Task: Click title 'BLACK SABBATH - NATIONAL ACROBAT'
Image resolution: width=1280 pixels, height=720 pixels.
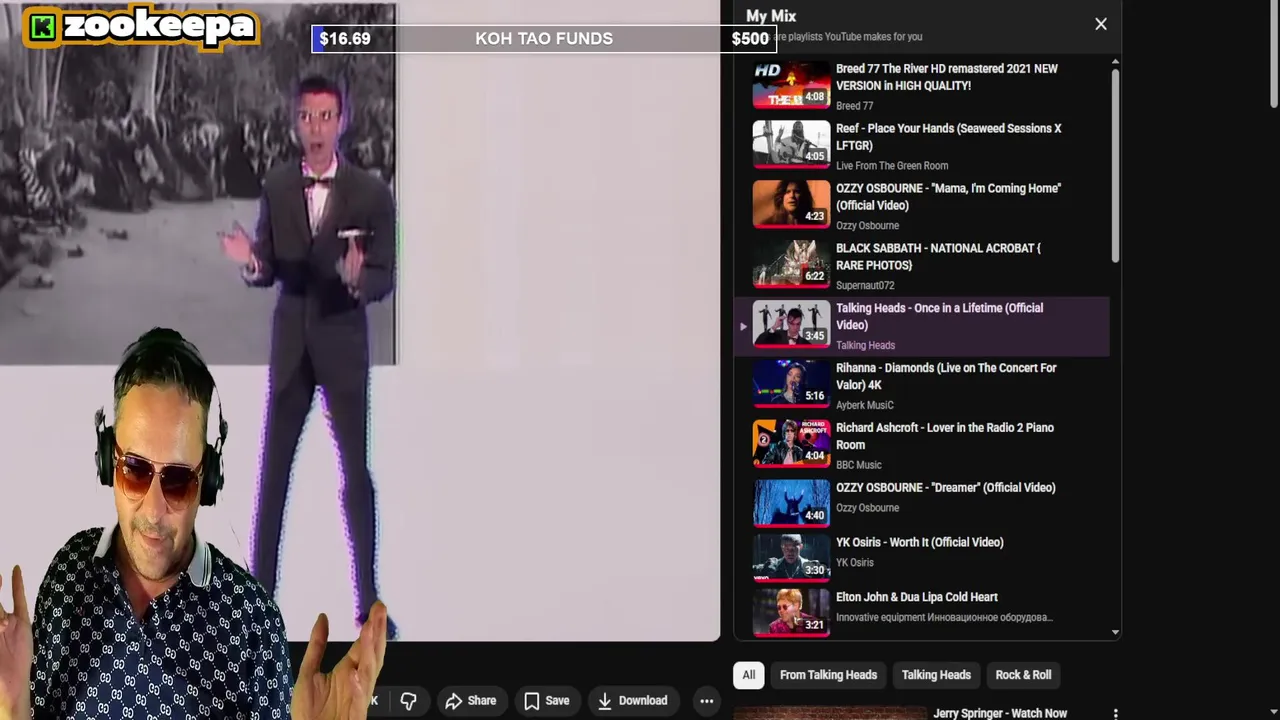Action: (x=938, y=257)
